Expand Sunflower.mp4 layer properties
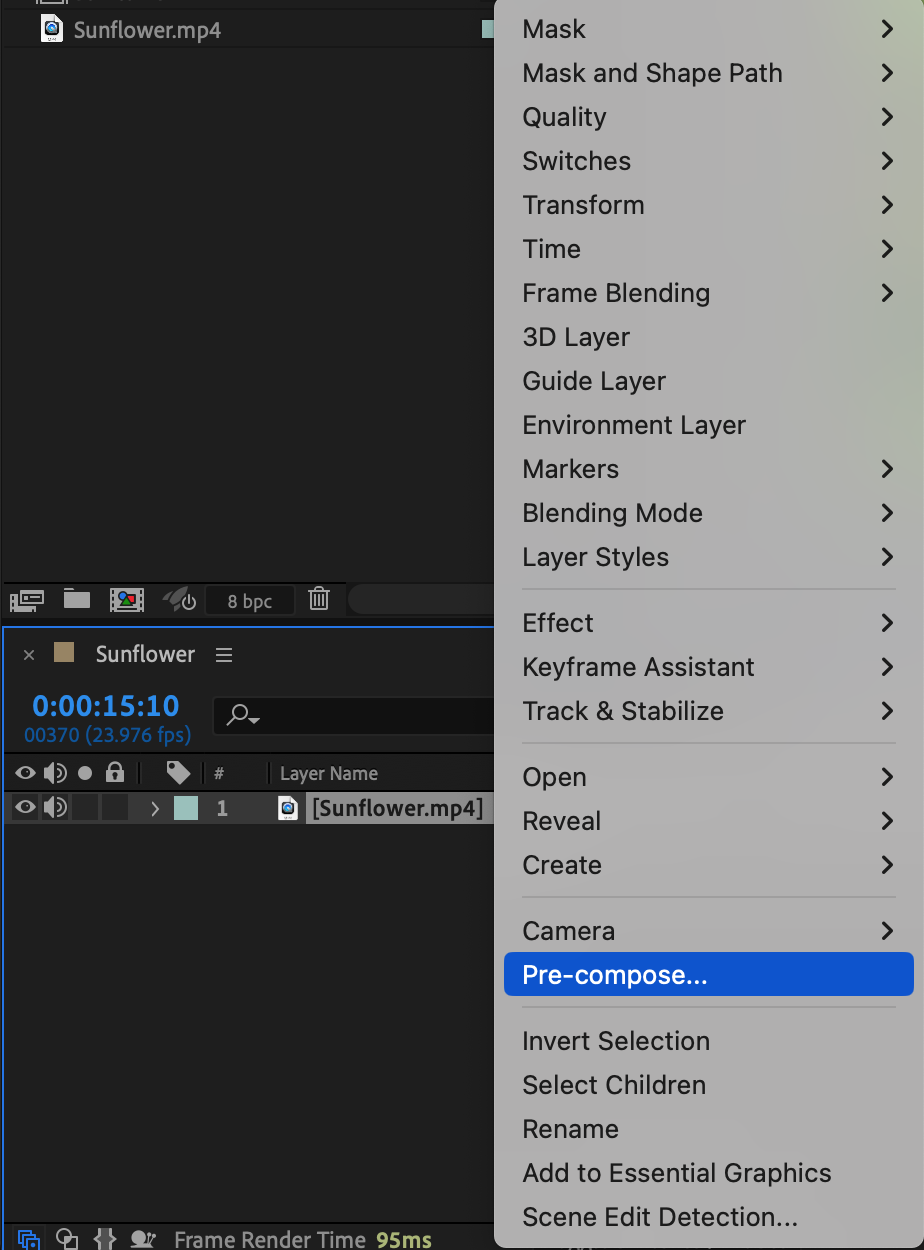Image resolution: width=924 pixels, height=1250 pixels. (x=155, y=808)
